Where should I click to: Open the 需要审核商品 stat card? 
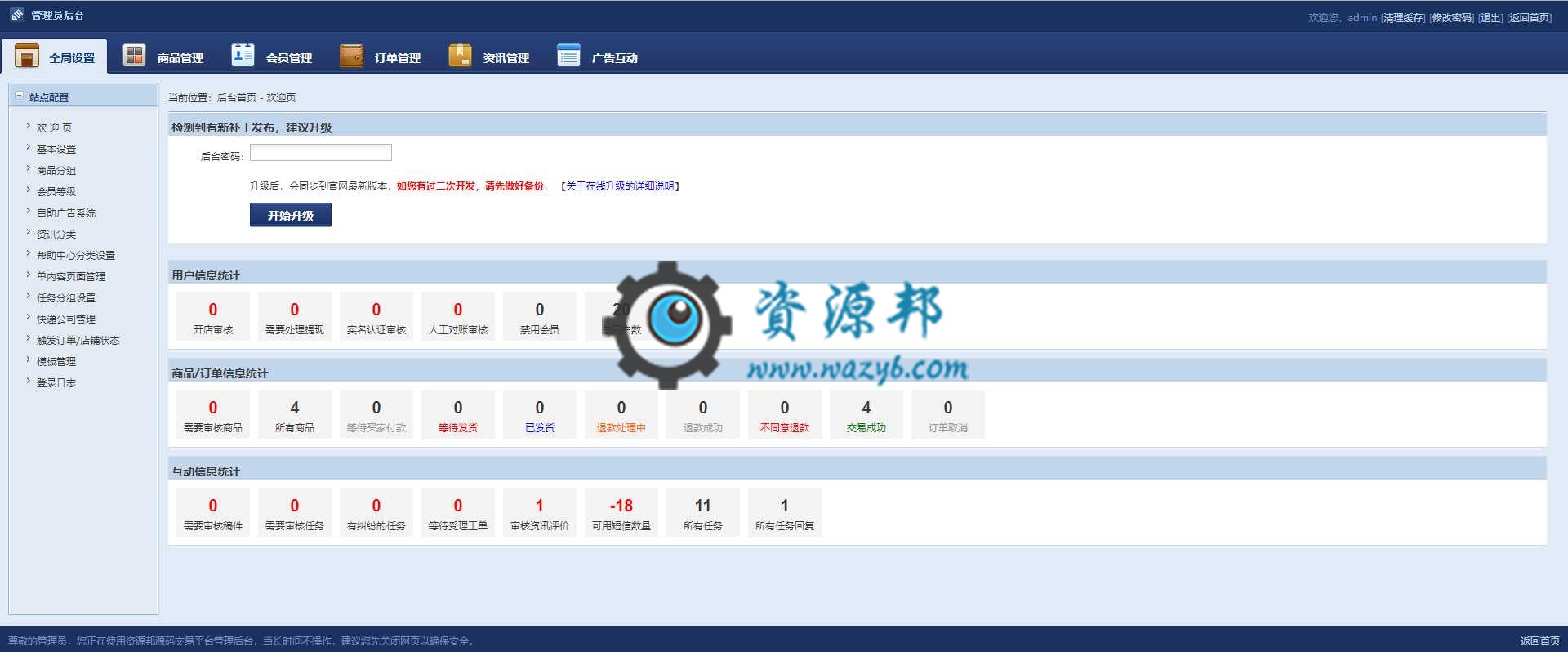click(213, 414)
